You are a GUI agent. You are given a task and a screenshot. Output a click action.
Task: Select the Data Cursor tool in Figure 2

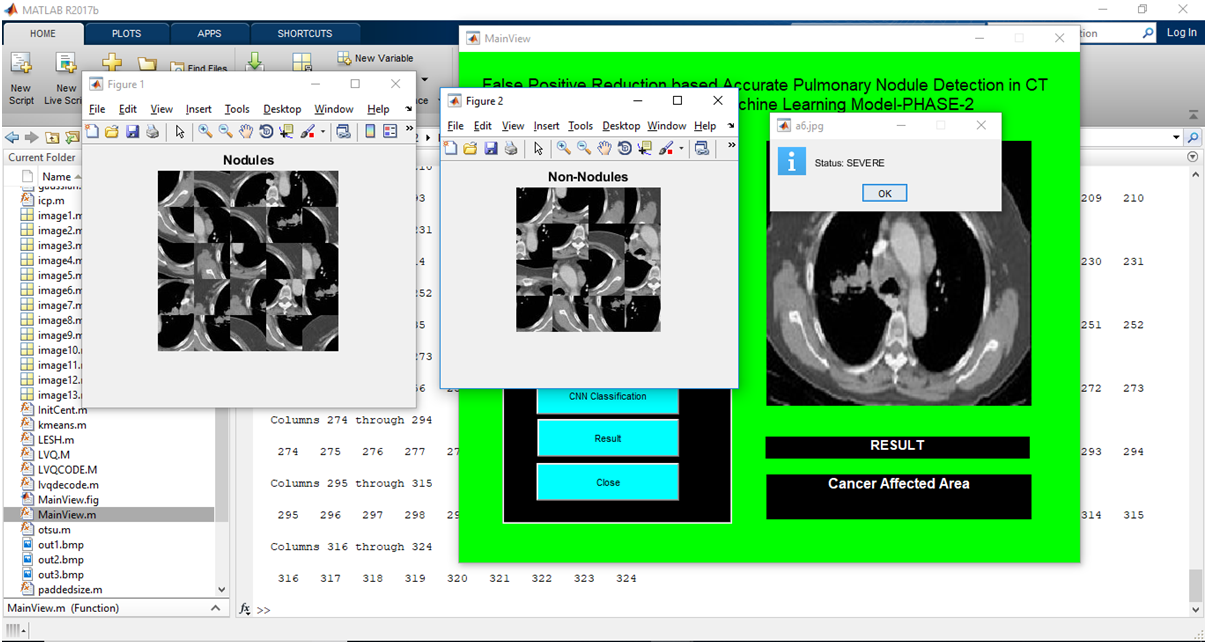pos(644,148)
